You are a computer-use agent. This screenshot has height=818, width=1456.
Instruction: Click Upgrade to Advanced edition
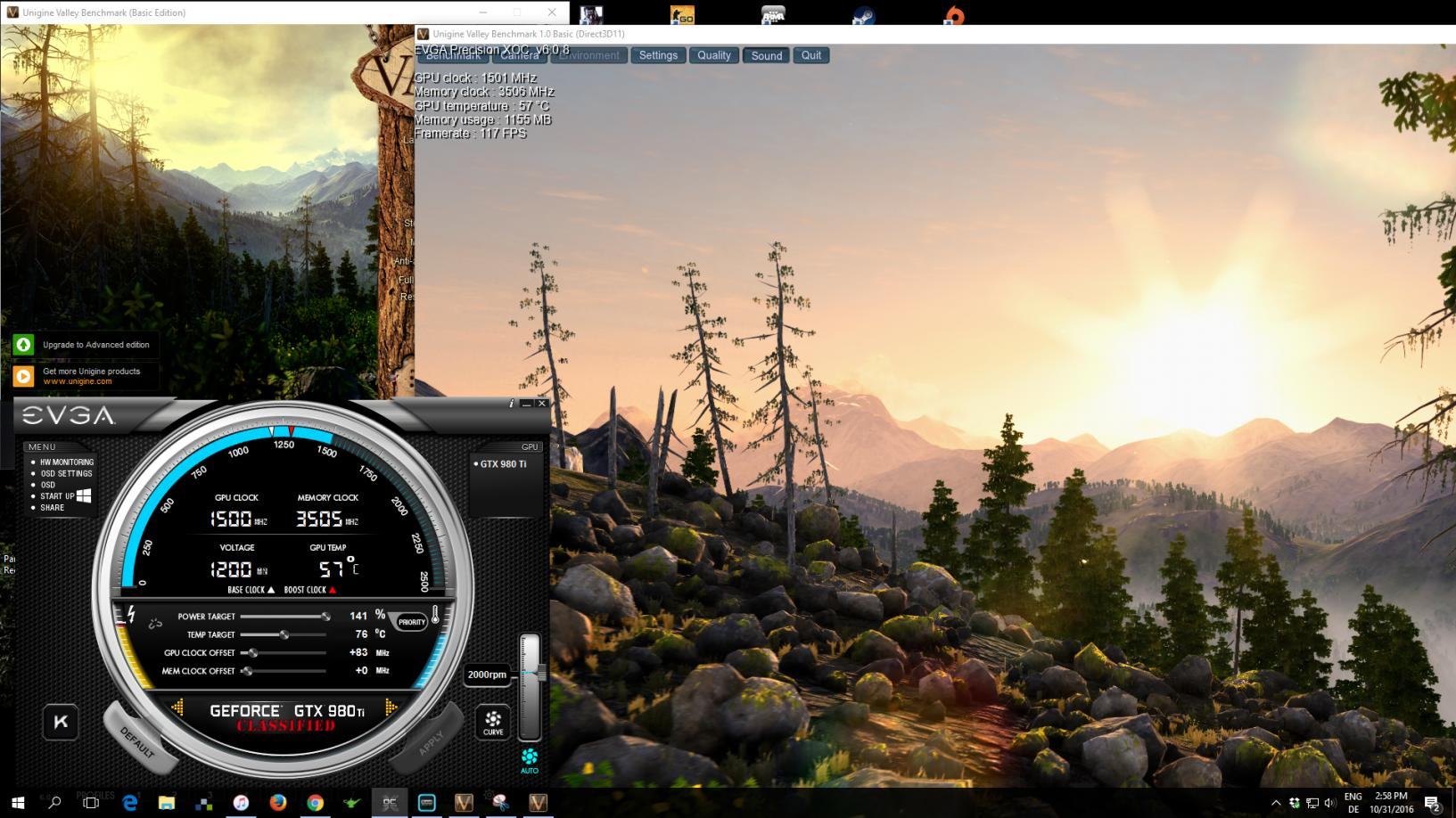tap(96, 345)
